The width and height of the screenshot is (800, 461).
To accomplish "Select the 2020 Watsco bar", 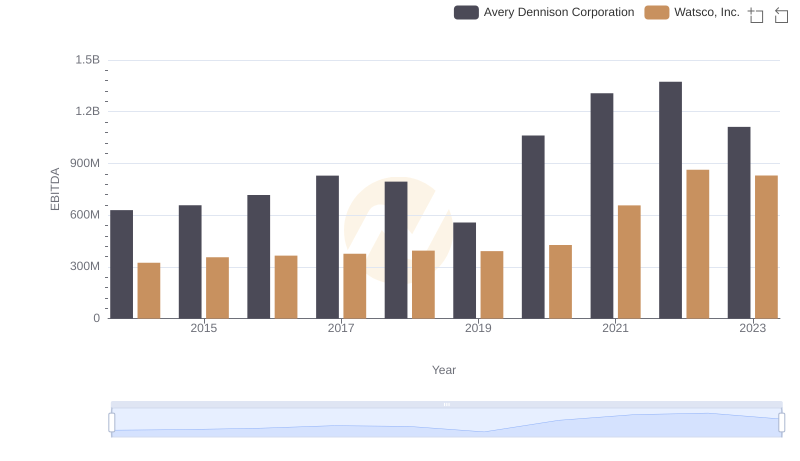I will pyautogui.click(x=561, y=281).
